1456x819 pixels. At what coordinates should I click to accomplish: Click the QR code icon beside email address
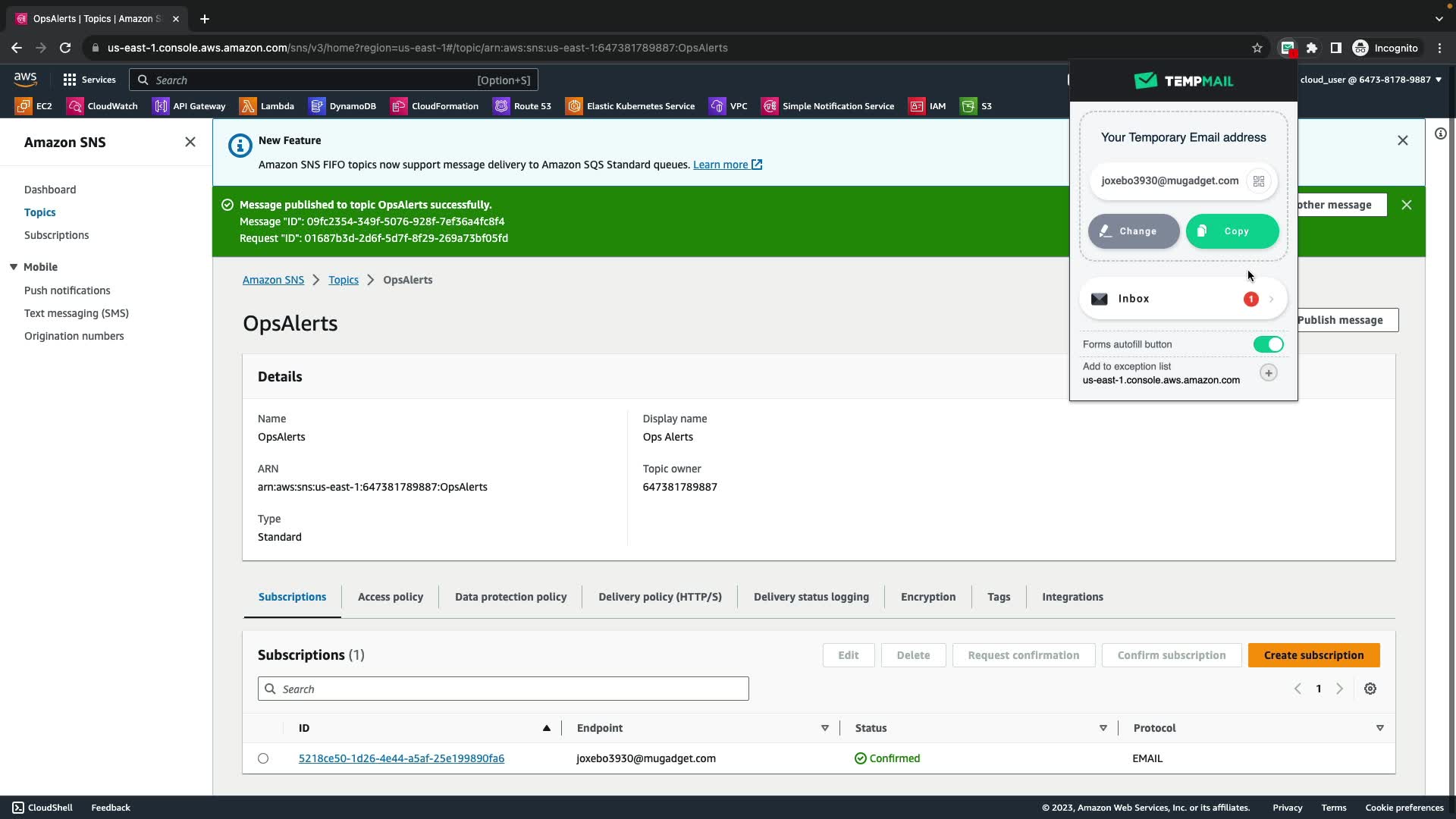point(1259,181)
